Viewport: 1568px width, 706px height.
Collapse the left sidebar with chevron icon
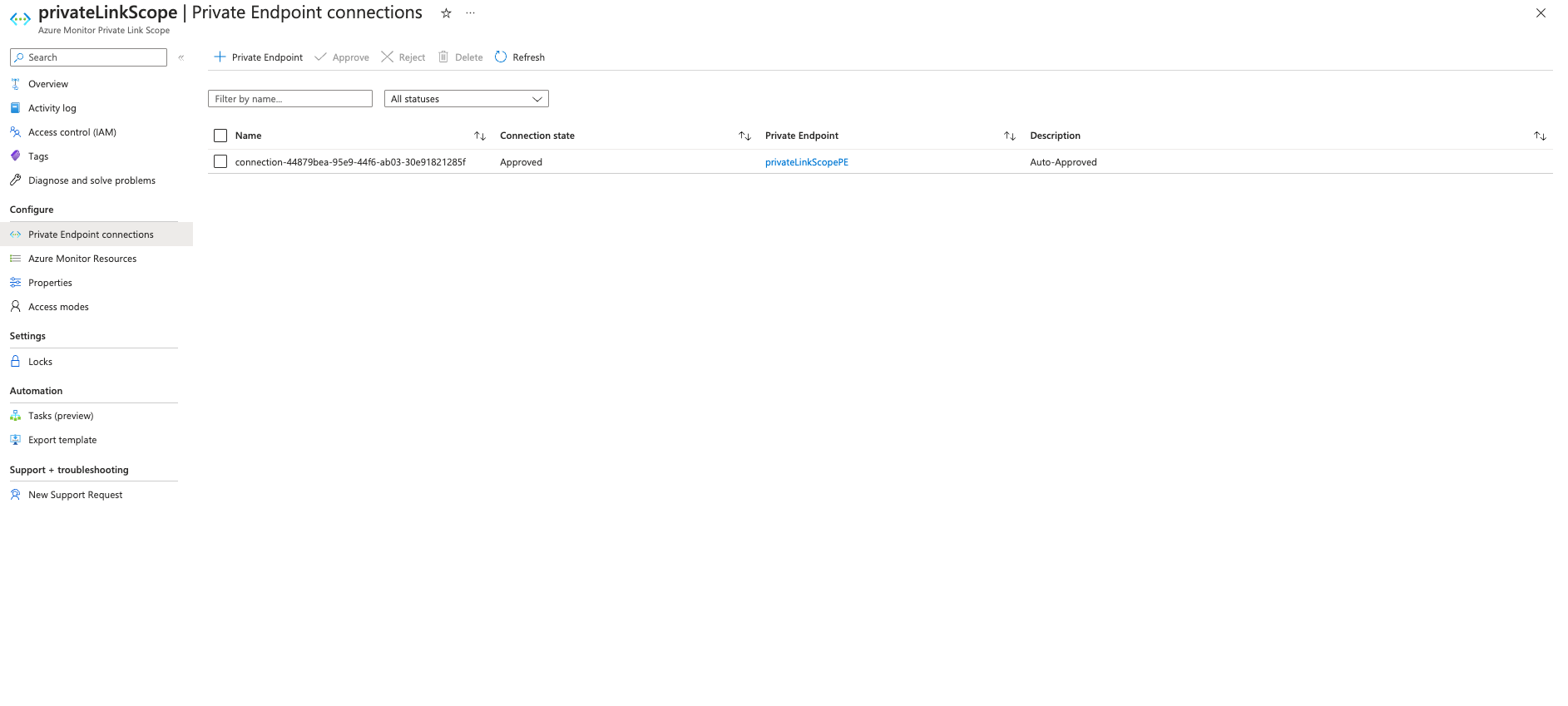pyautogui.click(x=181, y=57)
